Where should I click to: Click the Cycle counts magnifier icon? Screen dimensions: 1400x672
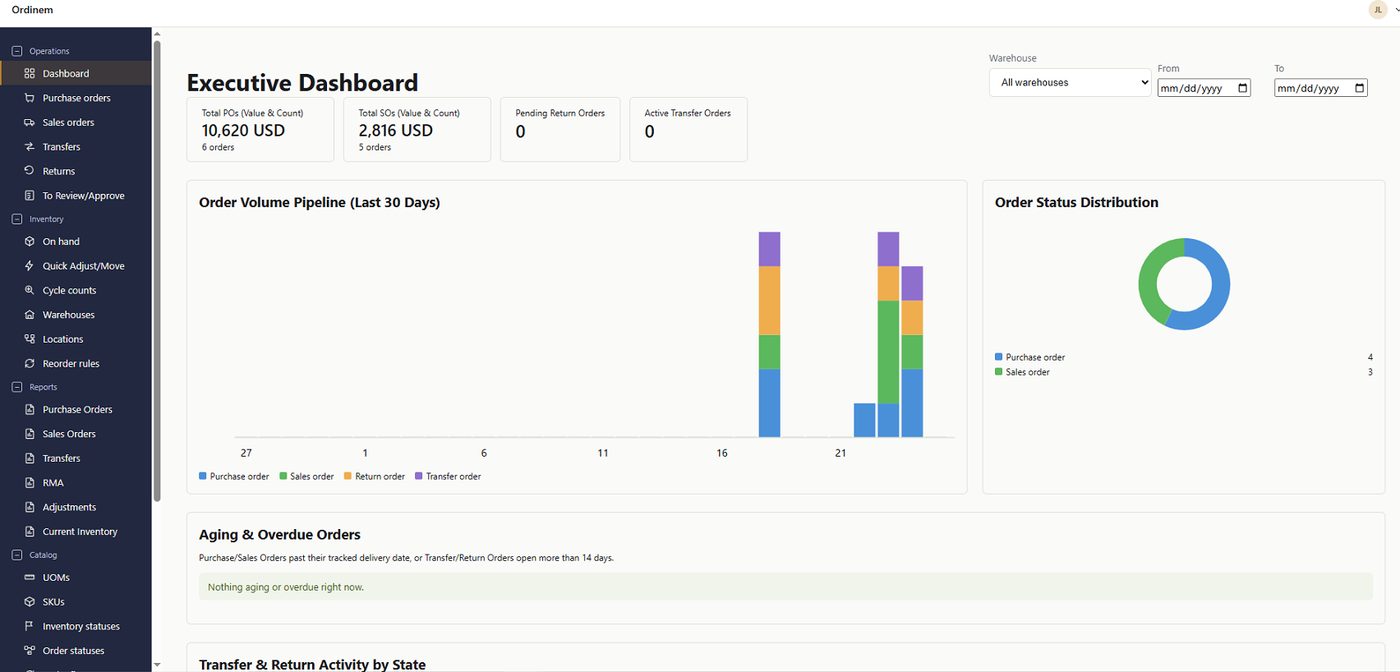(30, 291)
